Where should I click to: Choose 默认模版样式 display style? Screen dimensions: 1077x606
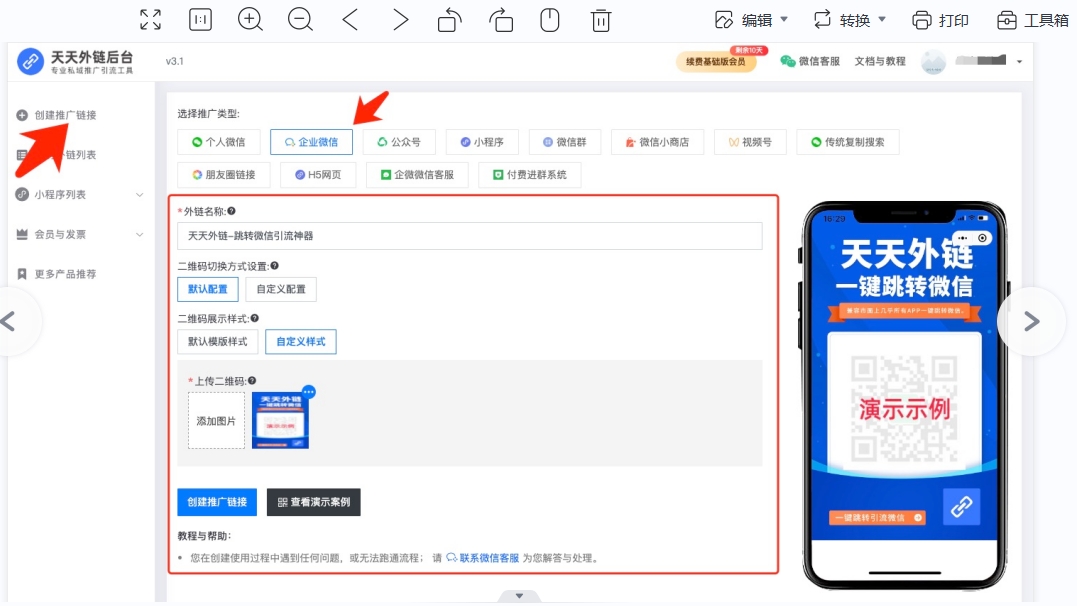[218, 341]
